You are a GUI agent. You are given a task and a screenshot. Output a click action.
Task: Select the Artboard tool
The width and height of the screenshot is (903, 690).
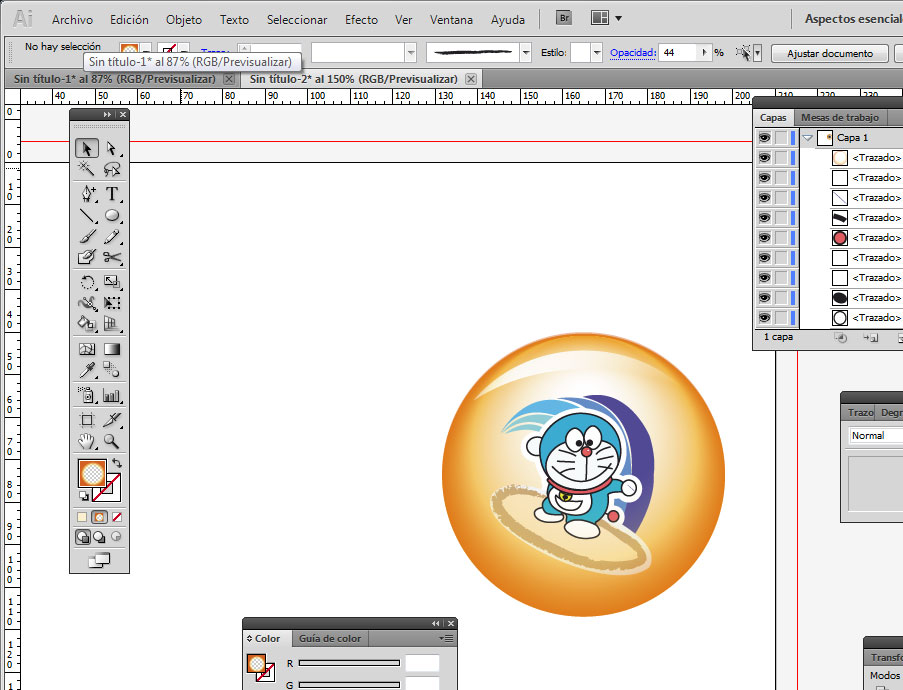(x=87, y=420)
